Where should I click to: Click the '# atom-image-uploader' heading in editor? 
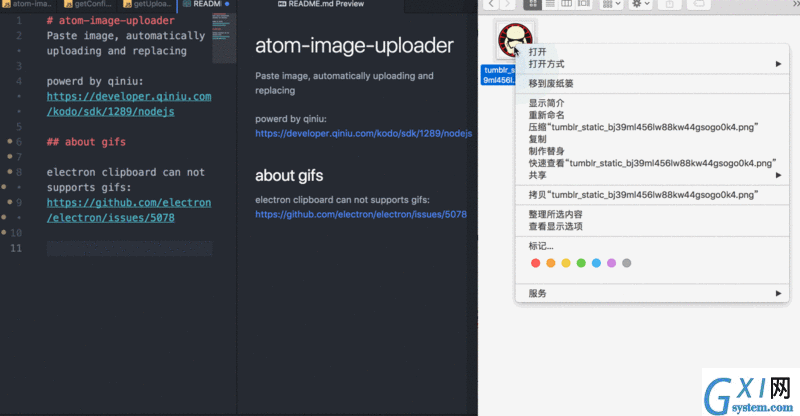click(x=111, y=20)
